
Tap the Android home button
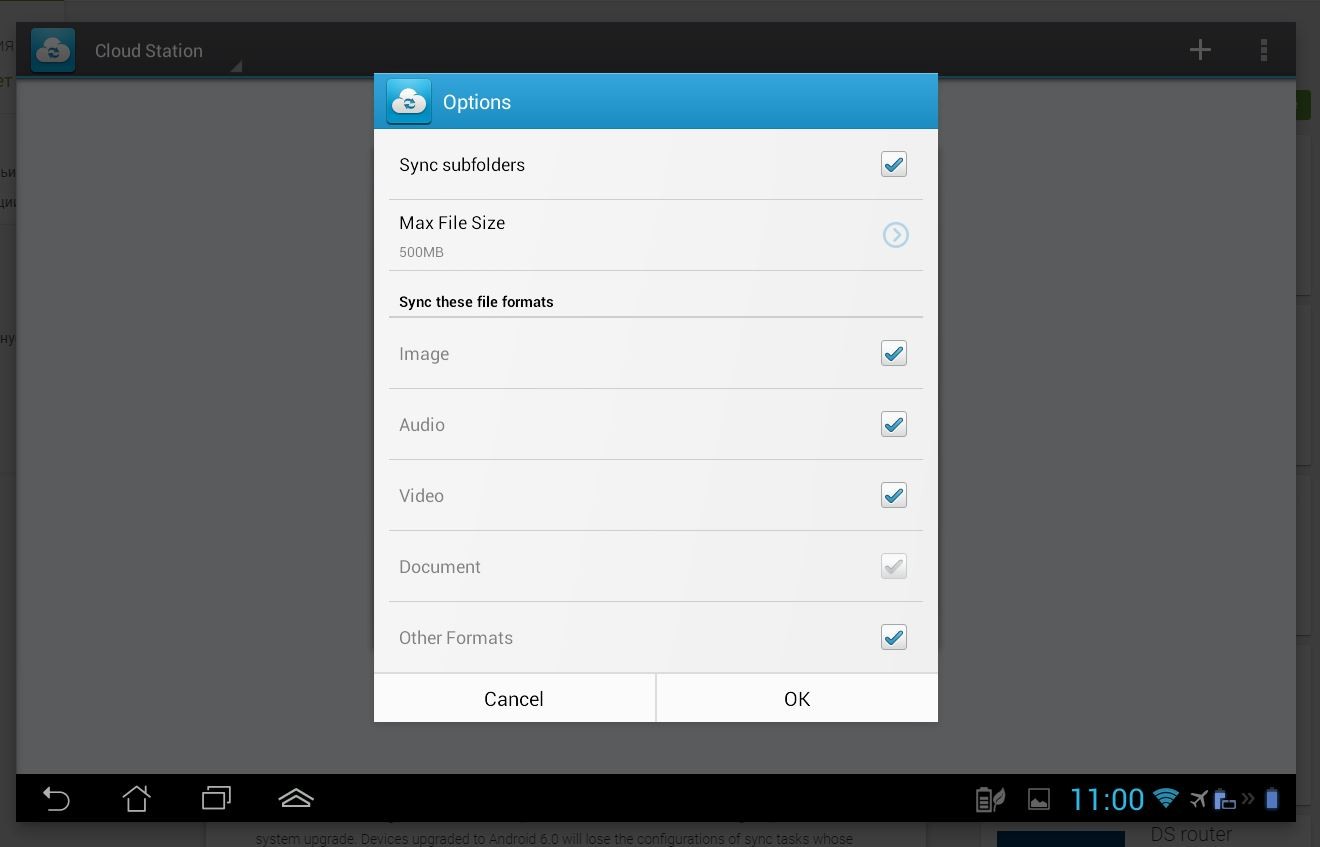pyautogui.click(x=136, y=798)
